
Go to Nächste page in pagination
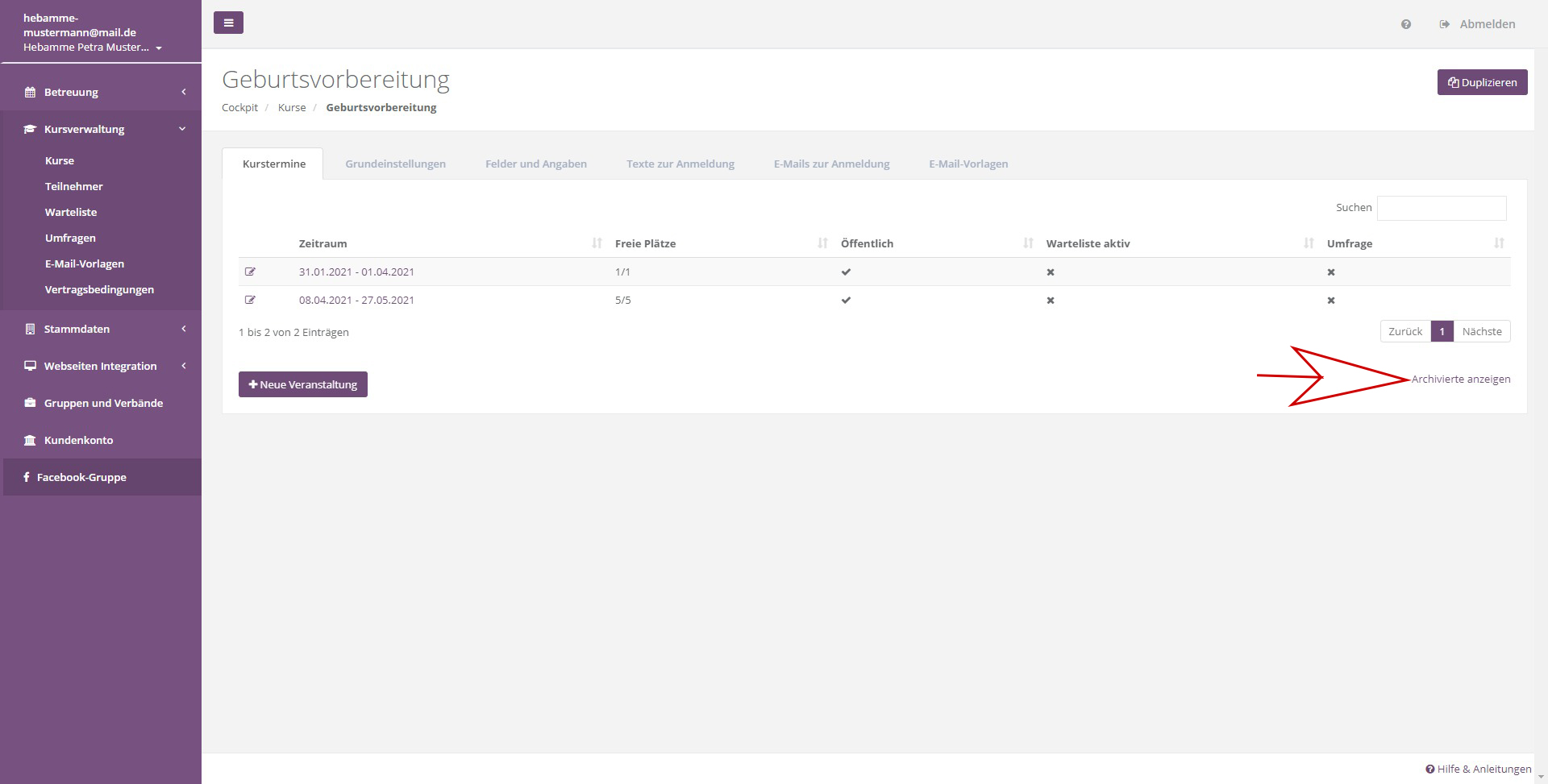coord(1481,331)
